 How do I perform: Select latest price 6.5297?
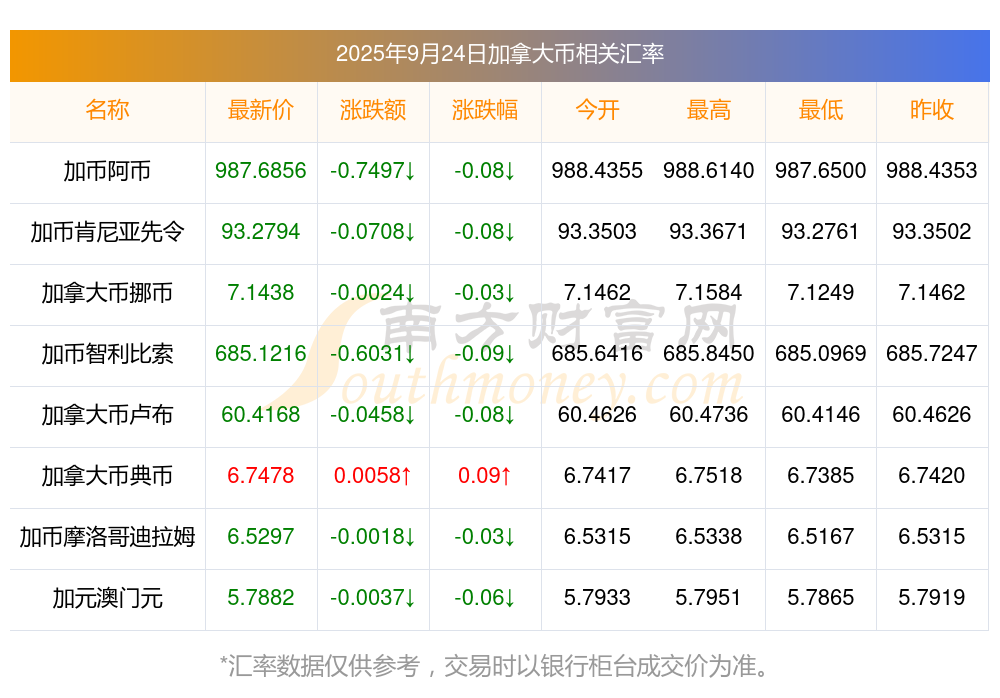pos(261,536)
